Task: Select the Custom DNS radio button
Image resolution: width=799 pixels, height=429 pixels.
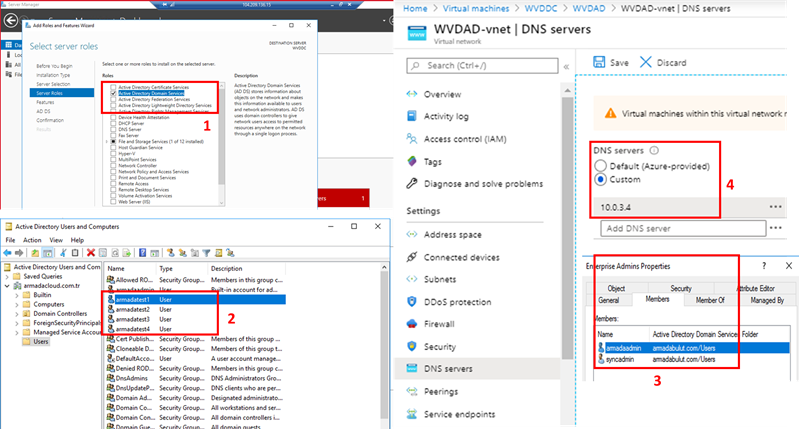Action: [600, 179]
